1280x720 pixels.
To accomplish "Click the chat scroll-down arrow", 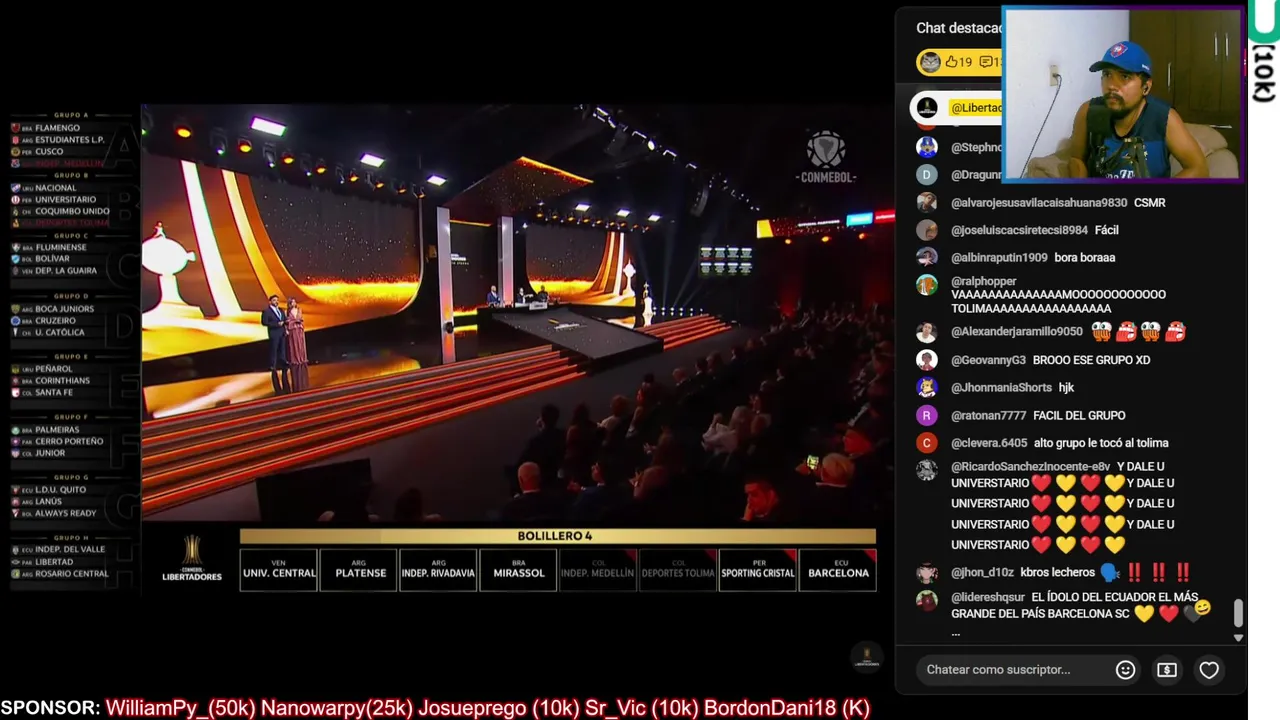I will pos(1238,637).
